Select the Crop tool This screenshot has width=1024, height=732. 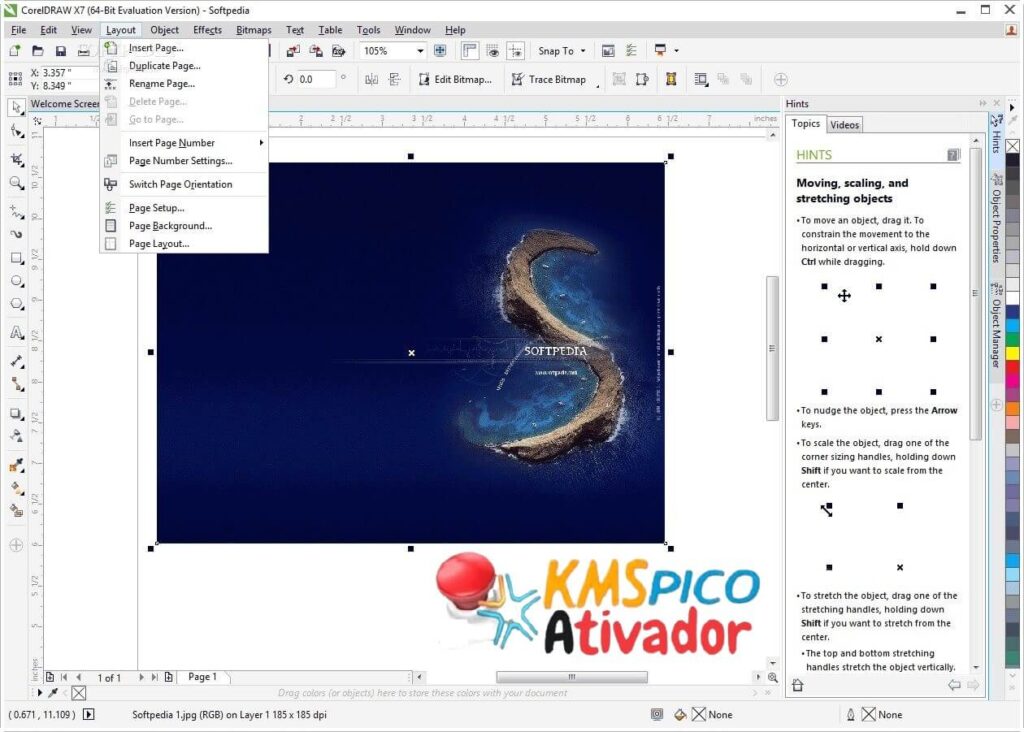point(16,159)
